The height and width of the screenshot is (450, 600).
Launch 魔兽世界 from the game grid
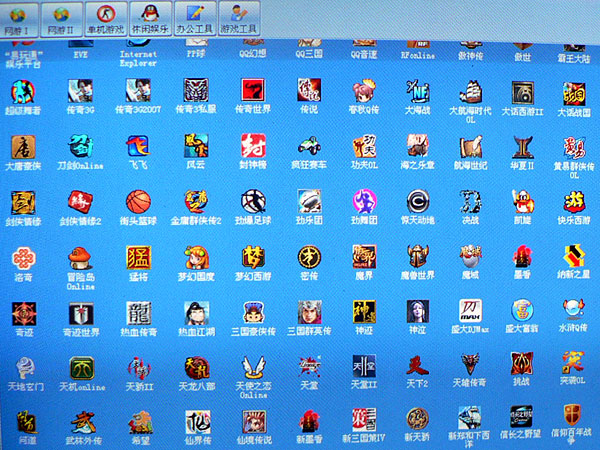point(415,255)
